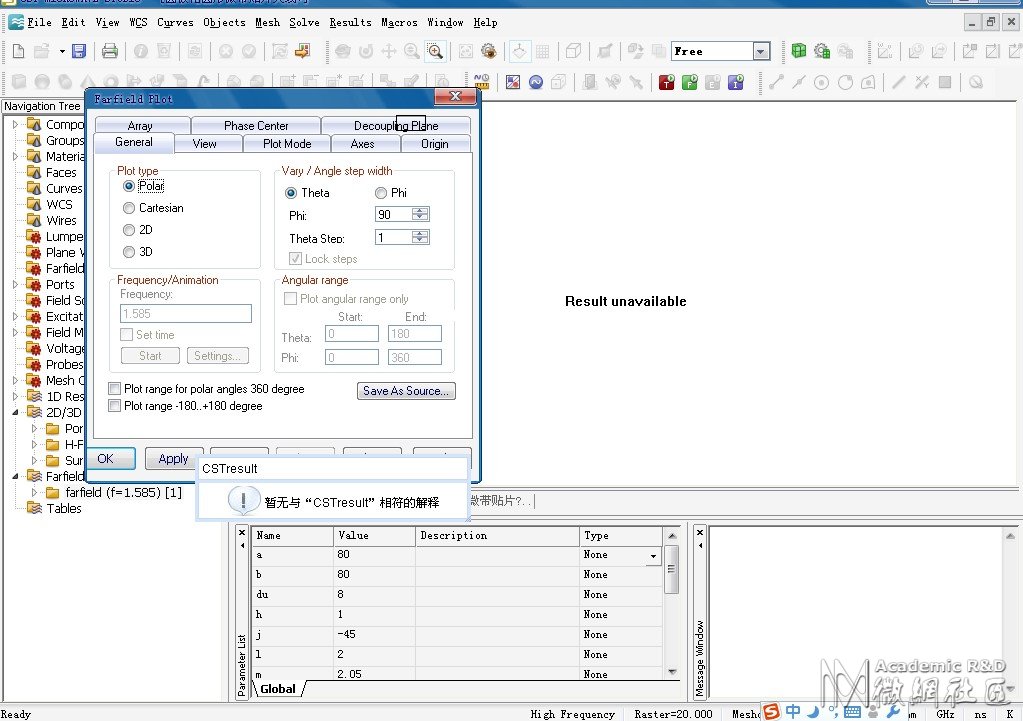Expand the Components tree node

(x=16, y=124)
